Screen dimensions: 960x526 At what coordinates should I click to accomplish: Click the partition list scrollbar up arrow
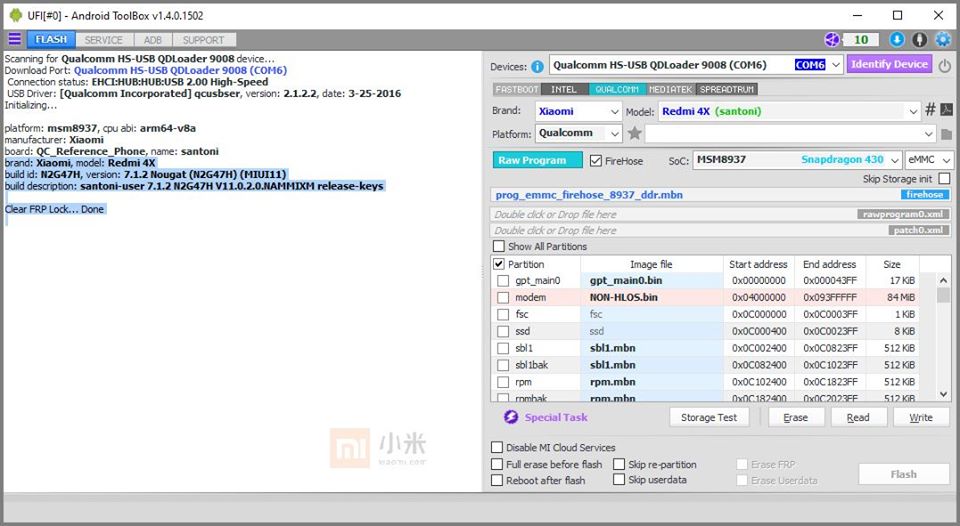[943, 280]
